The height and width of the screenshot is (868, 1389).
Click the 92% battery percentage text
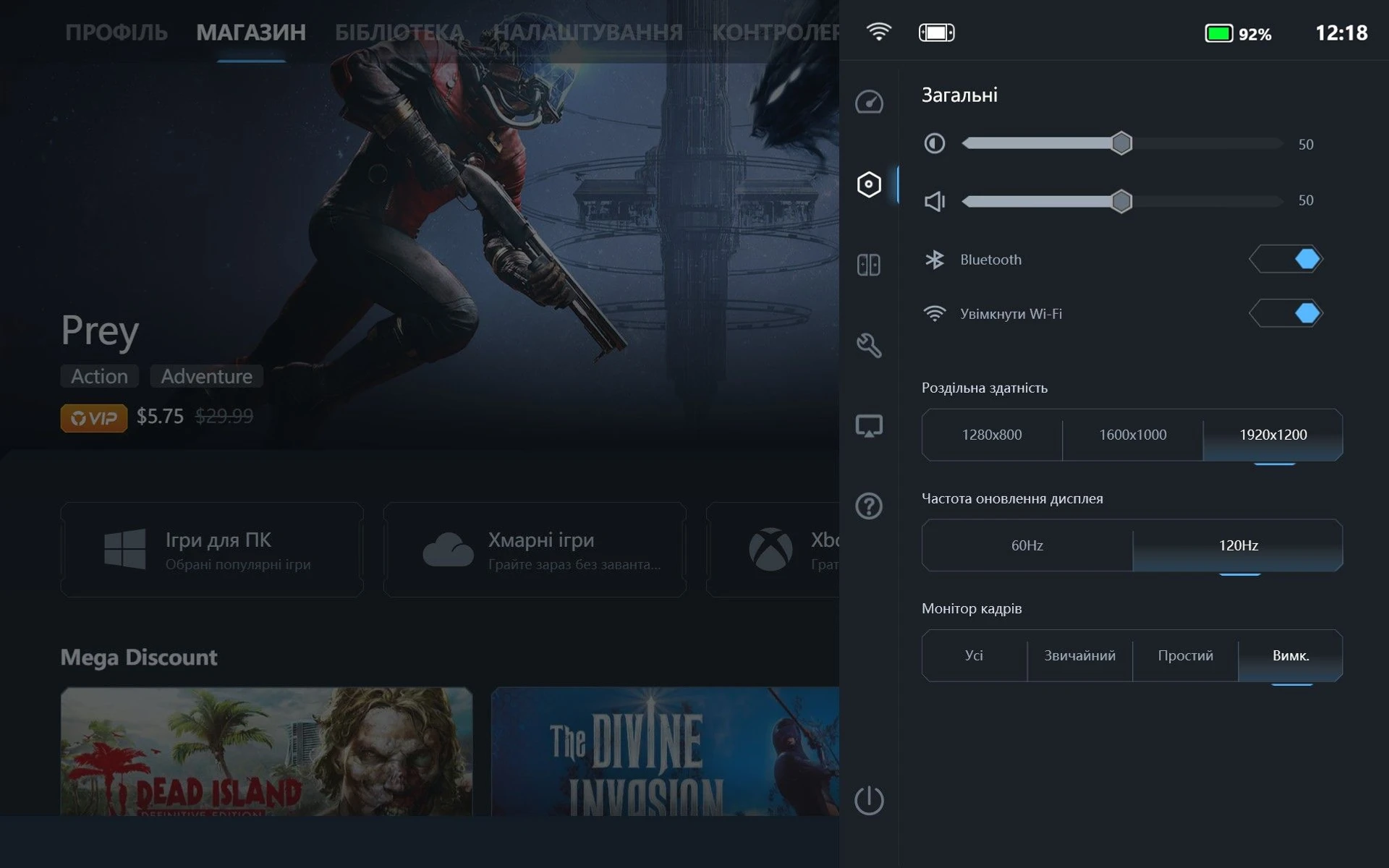point(1255,34)
